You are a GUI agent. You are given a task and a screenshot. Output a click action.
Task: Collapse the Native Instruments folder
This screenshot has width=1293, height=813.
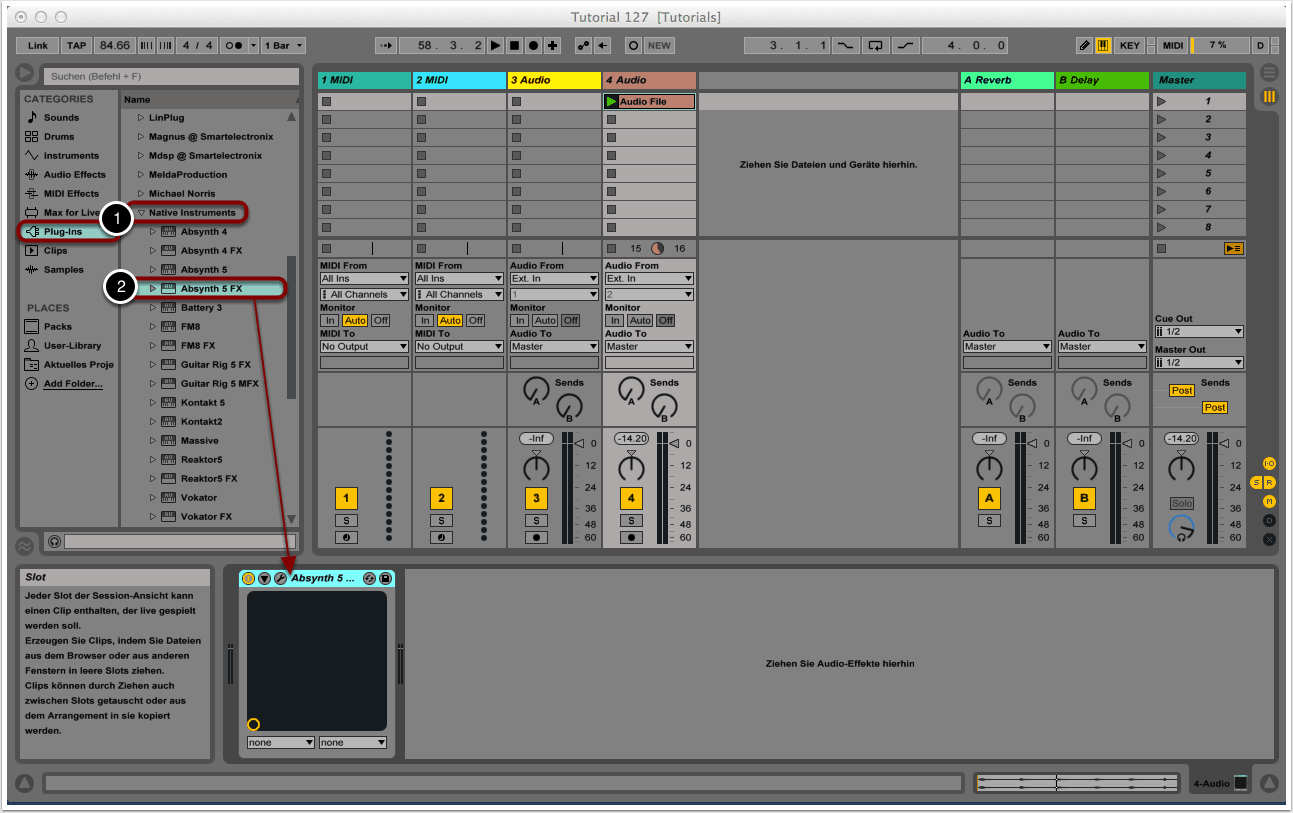pyautogui.click(x=142, y=212)
